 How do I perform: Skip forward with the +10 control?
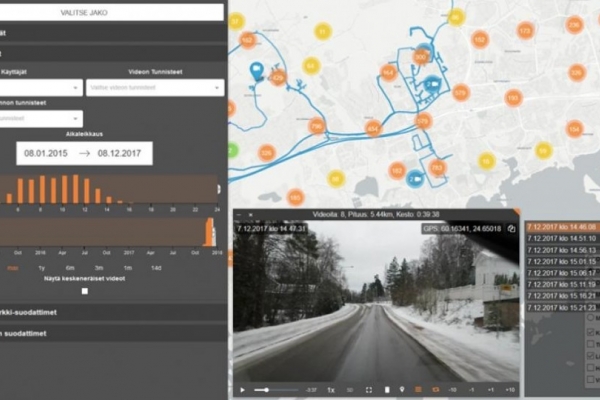click(510, 389)
